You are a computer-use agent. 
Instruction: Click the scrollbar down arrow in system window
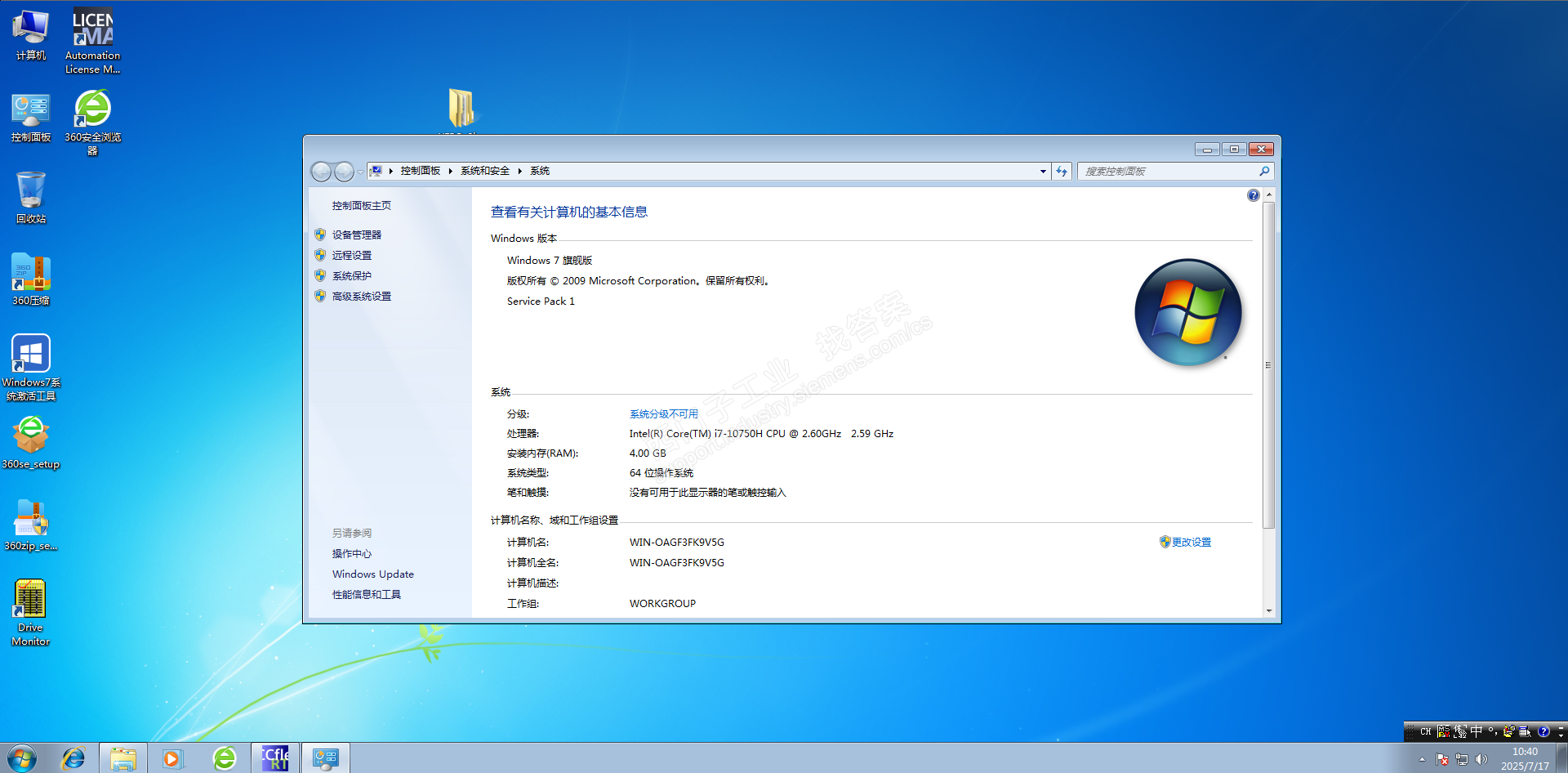coord(1268,610)
